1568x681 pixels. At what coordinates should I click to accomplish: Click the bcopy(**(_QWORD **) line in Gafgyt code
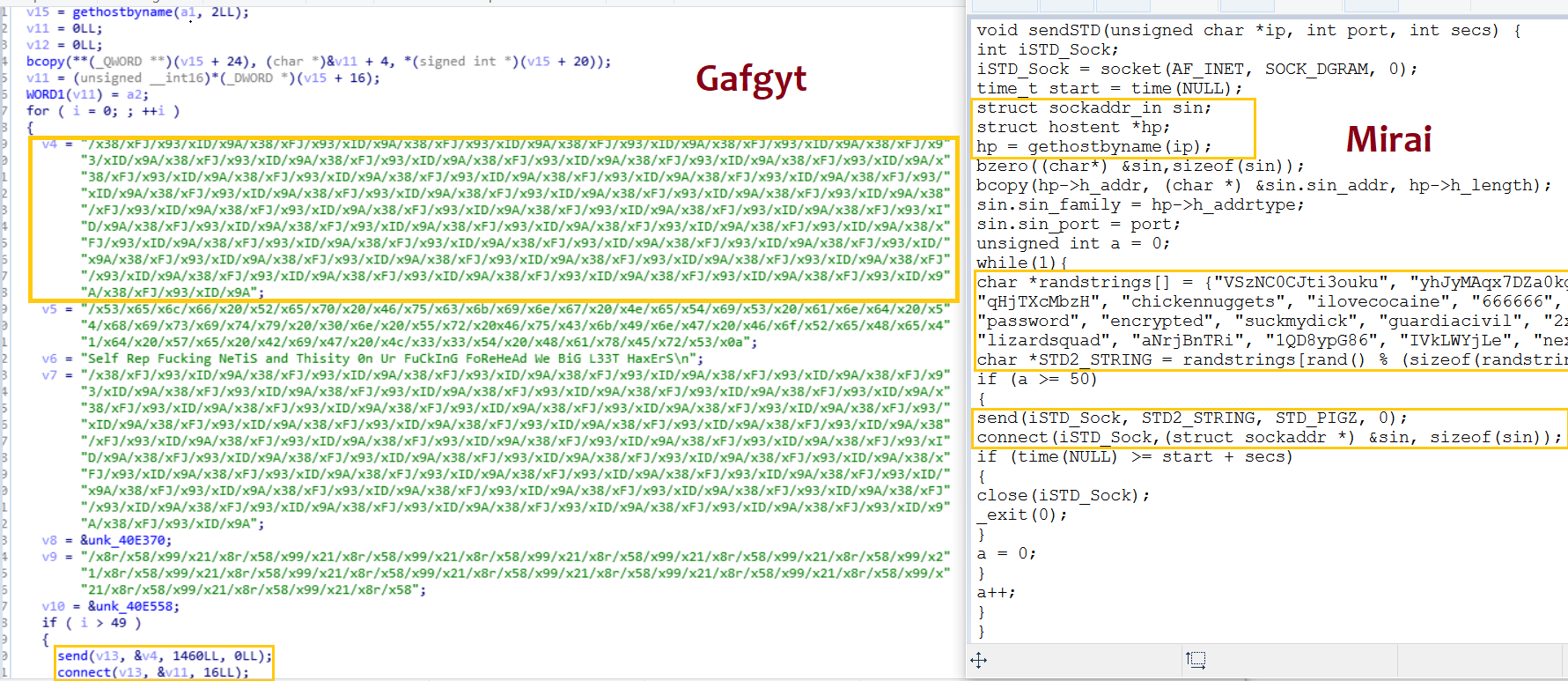(319, 62)
